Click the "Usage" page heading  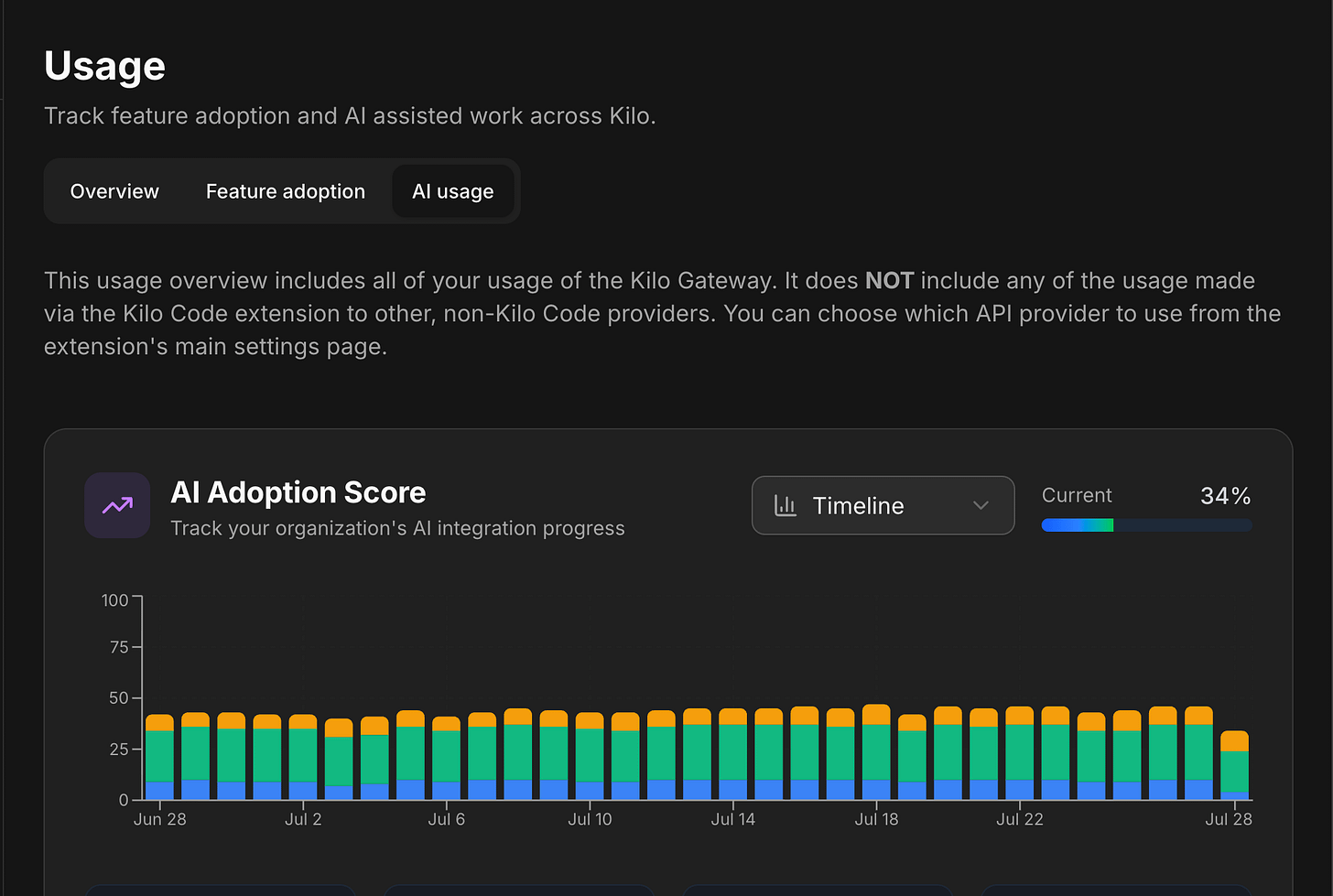pos(105,66)
